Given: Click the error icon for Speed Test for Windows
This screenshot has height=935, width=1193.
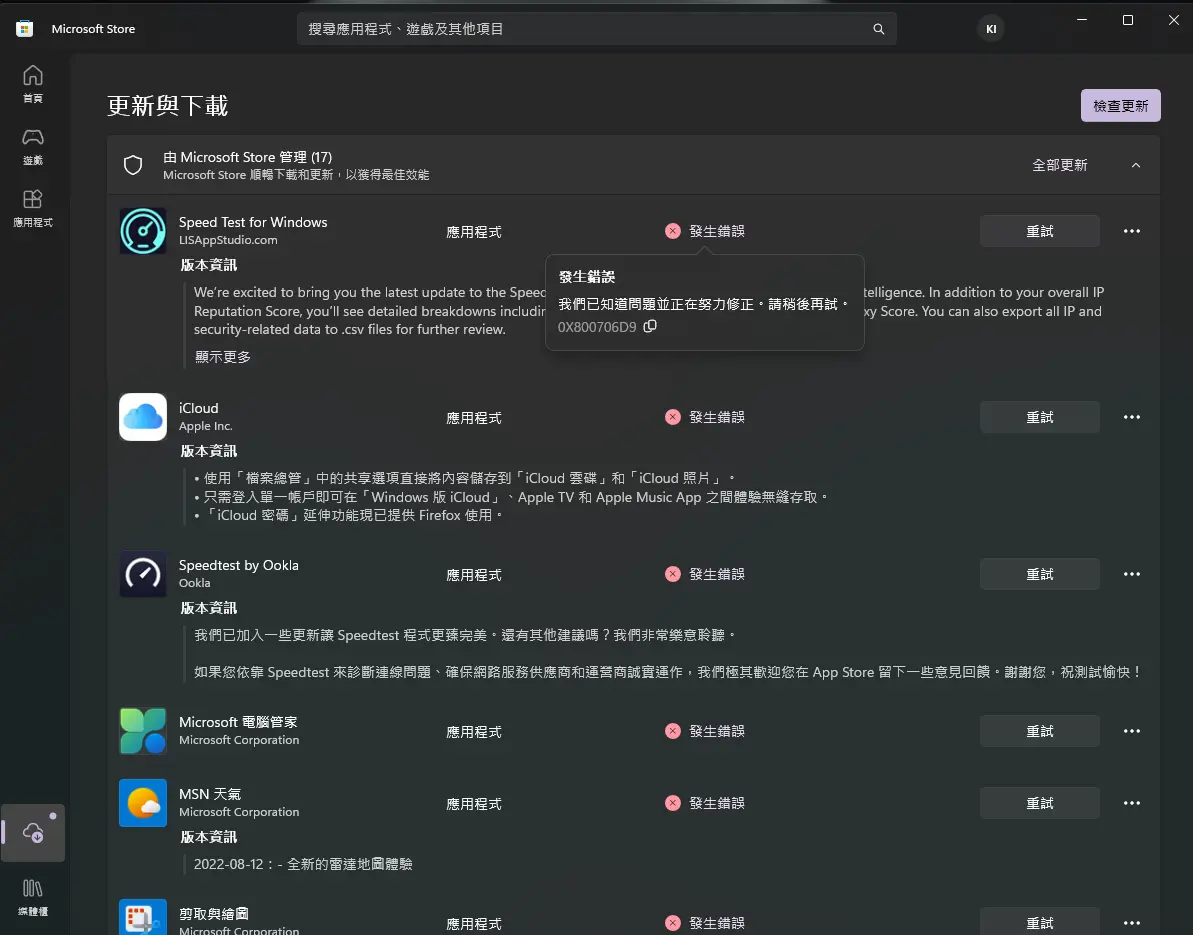Looking at the screenshot, I should tap(673, 231).
